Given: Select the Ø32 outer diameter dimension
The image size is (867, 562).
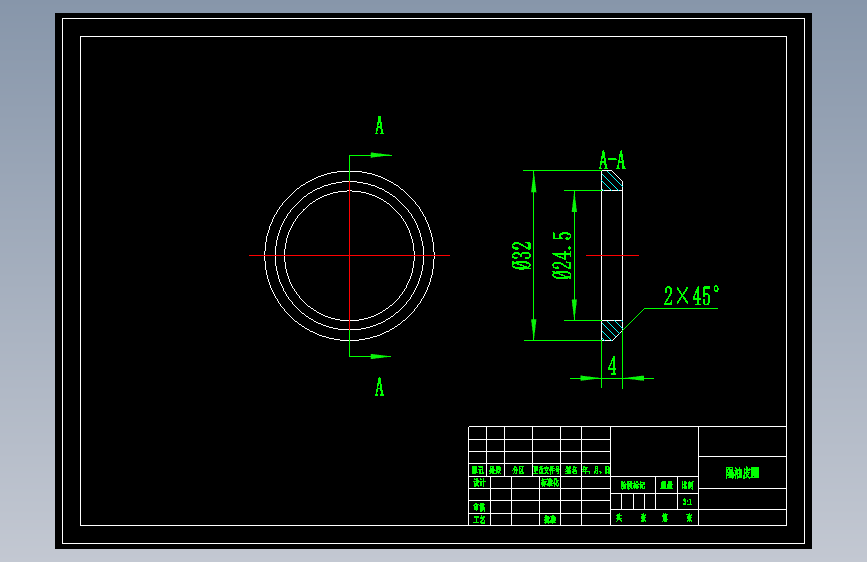Looking at the screenshot, I should coord(522,255).
